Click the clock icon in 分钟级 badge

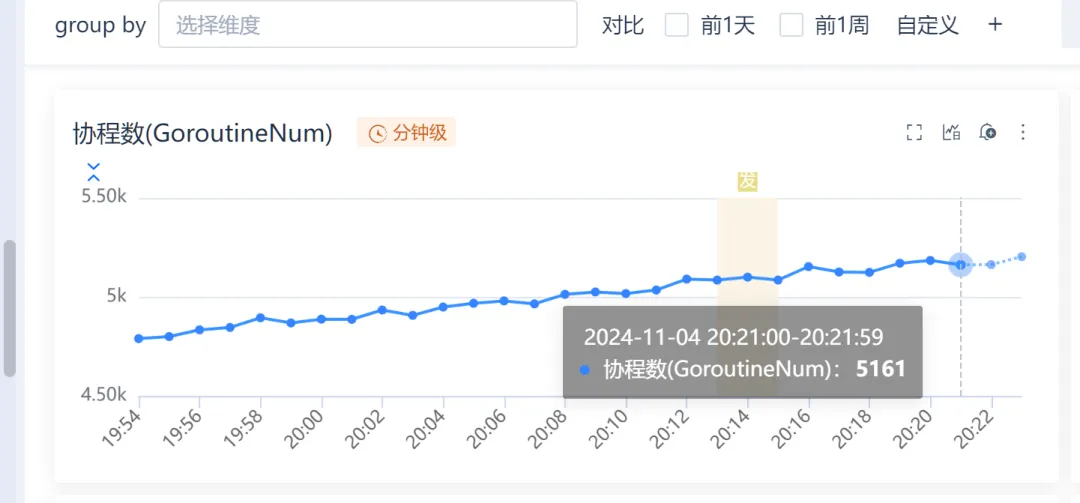pyautogui.click(x=377, y=133)
